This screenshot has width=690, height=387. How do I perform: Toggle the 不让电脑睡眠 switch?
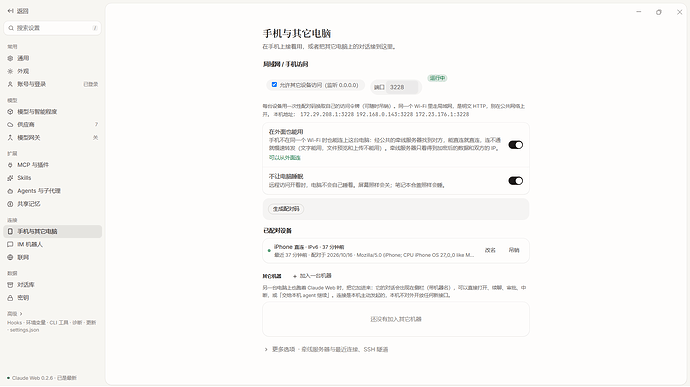coord(515,181)
